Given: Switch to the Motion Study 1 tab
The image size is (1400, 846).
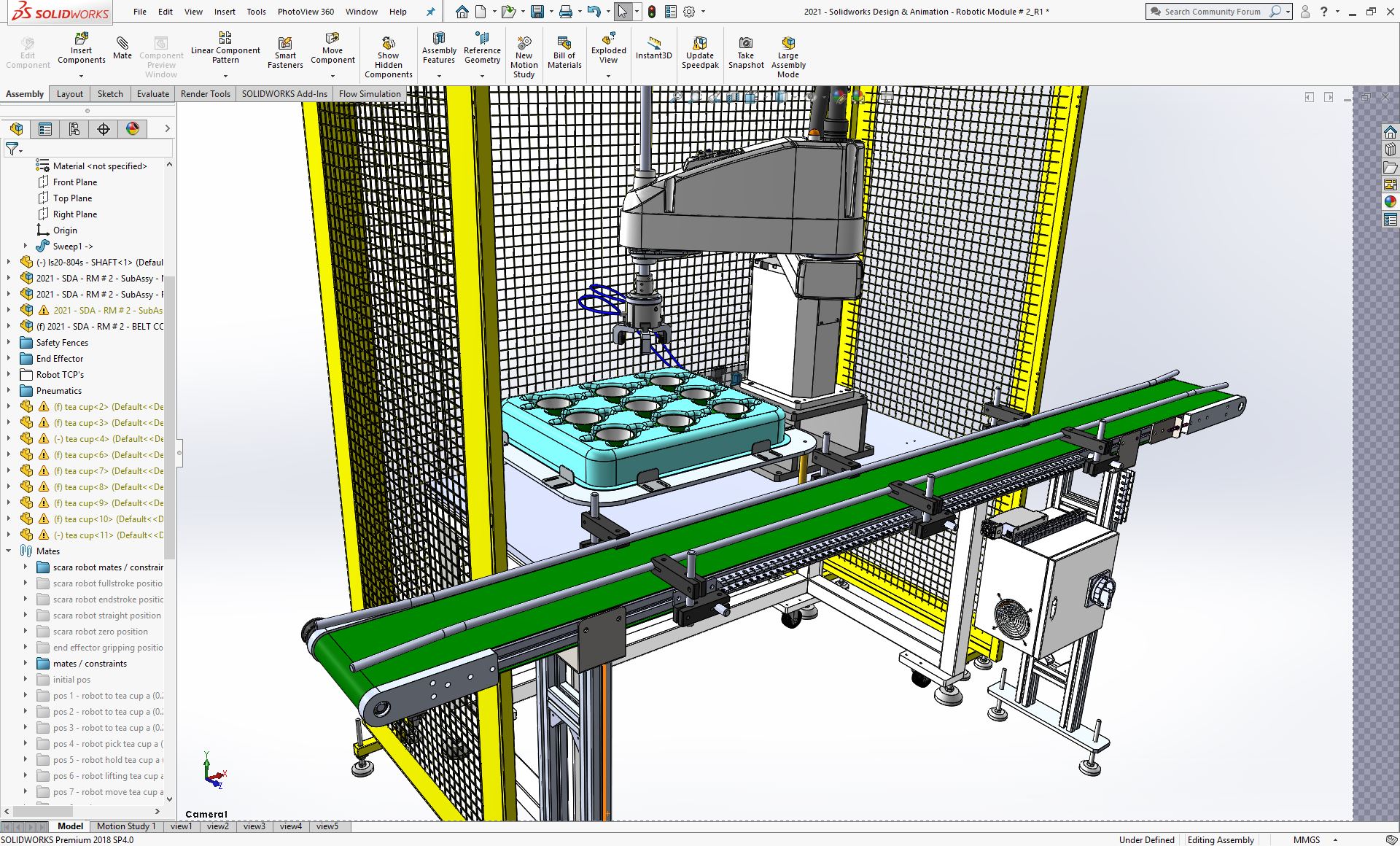Looking at the screenshot, I should pos(125,825).
